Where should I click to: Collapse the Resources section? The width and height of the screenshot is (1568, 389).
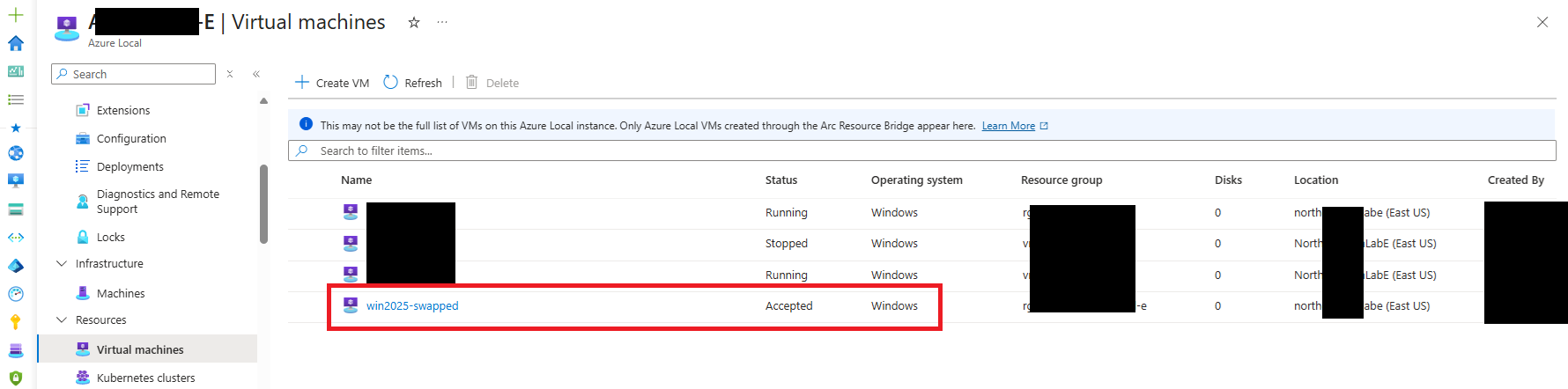click(62, 319)
